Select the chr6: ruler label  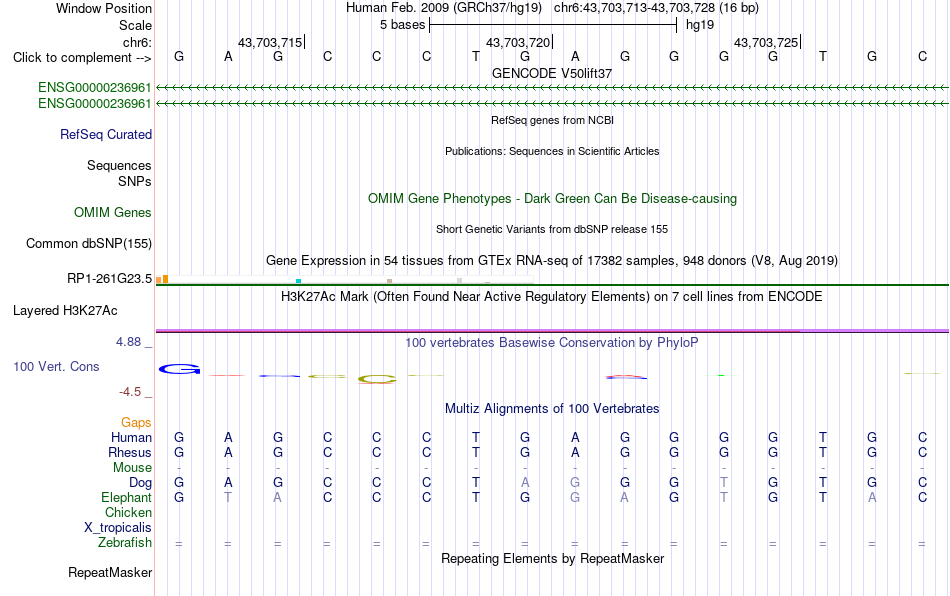(x=137, y=42)
